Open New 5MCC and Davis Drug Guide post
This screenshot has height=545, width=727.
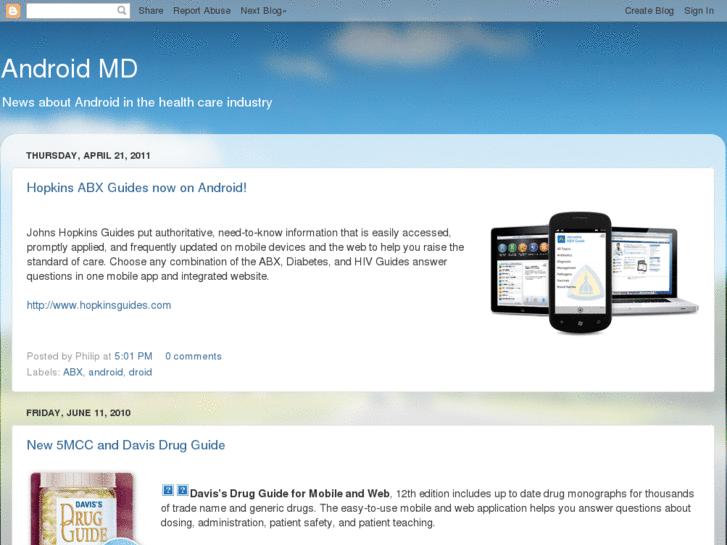coord(126,445)
